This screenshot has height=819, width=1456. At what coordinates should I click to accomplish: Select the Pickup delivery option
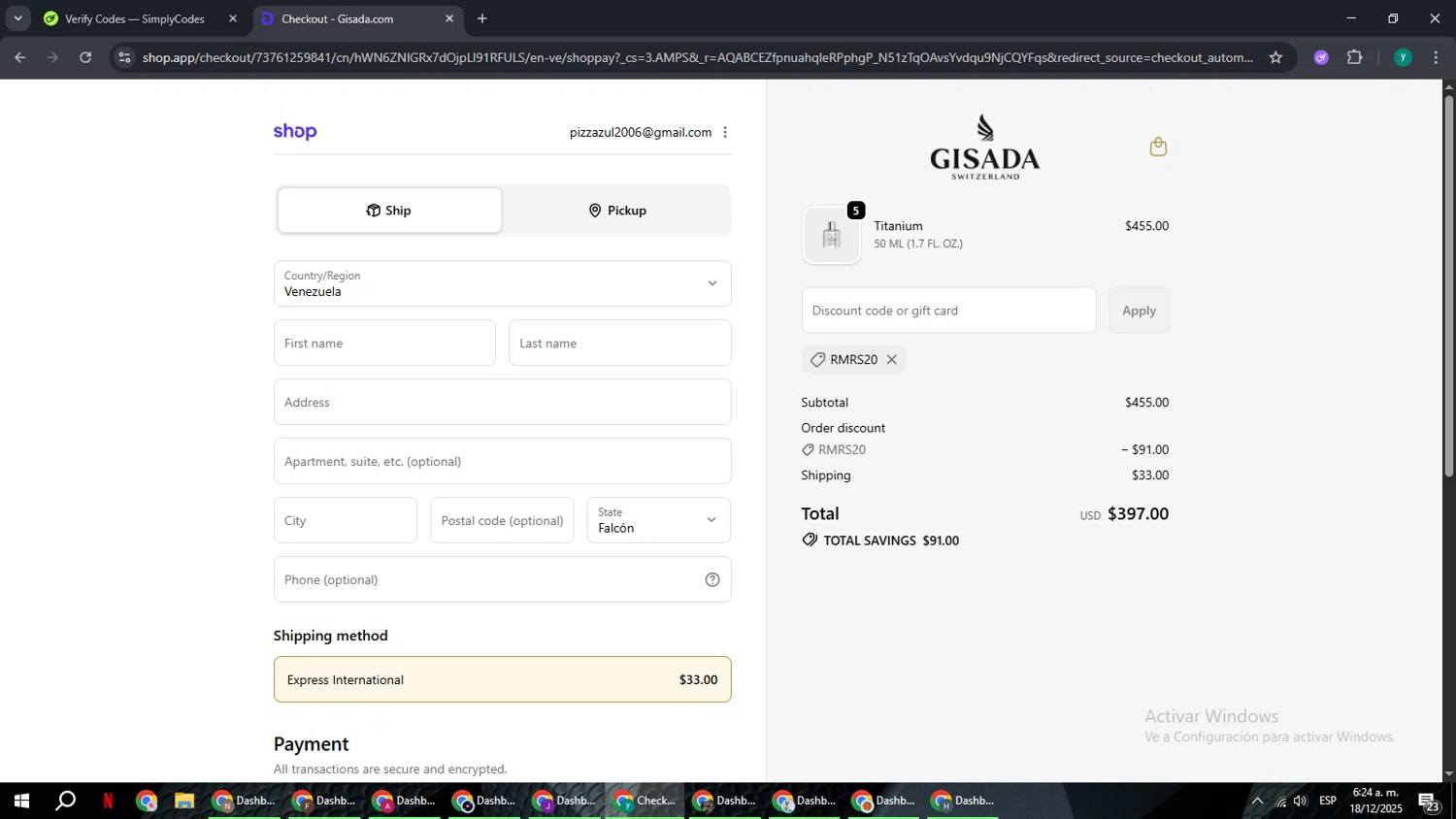coord(617,211)
